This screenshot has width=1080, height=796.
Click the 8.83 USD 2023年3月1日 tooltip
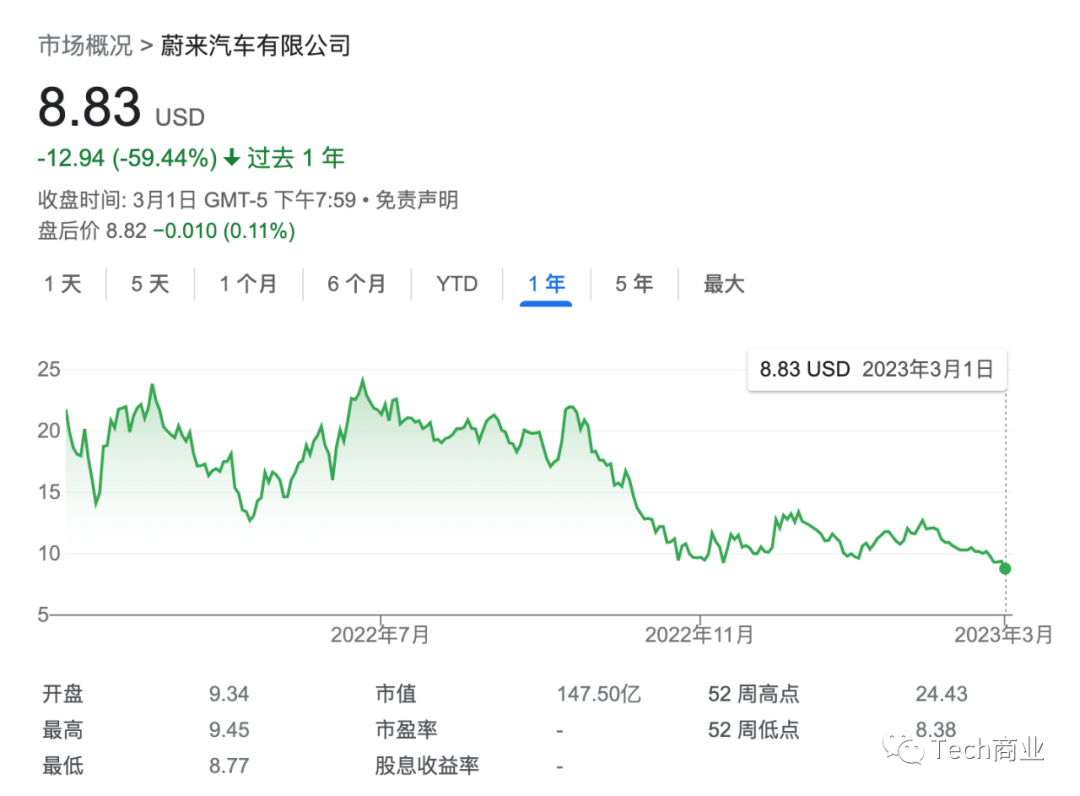(877, 370)
